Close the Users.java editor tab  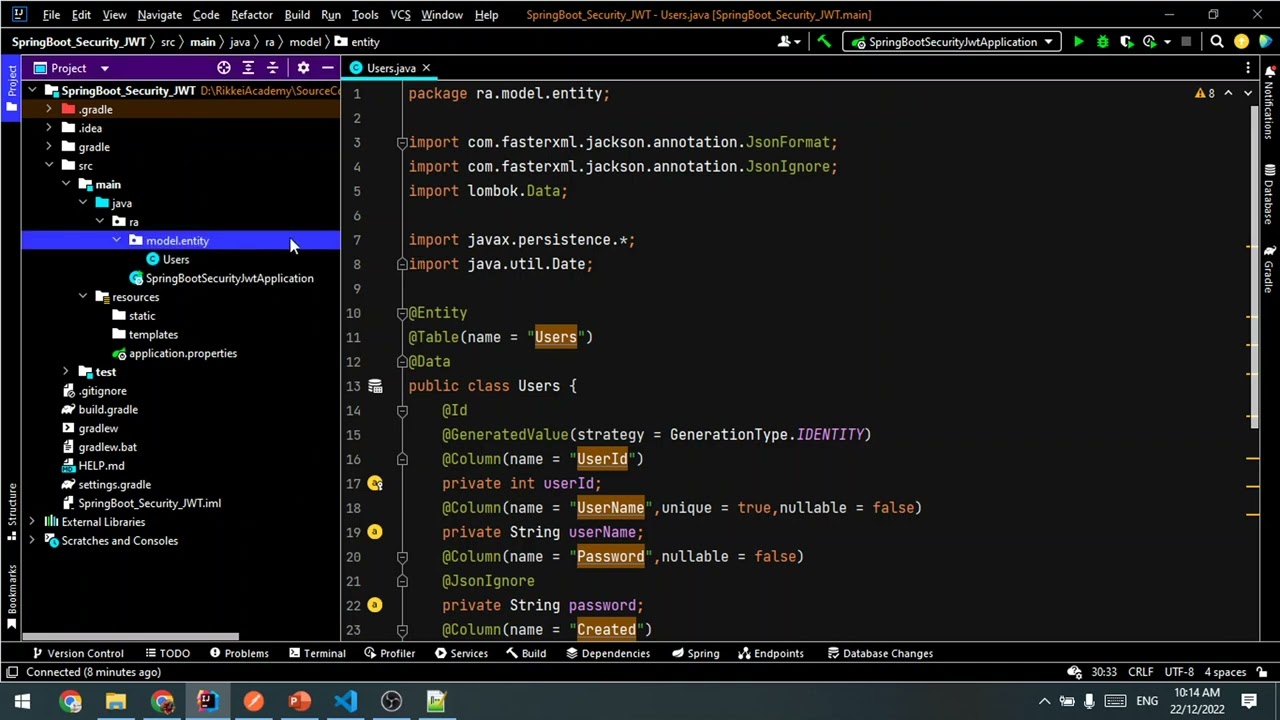[x=425, y=68]
